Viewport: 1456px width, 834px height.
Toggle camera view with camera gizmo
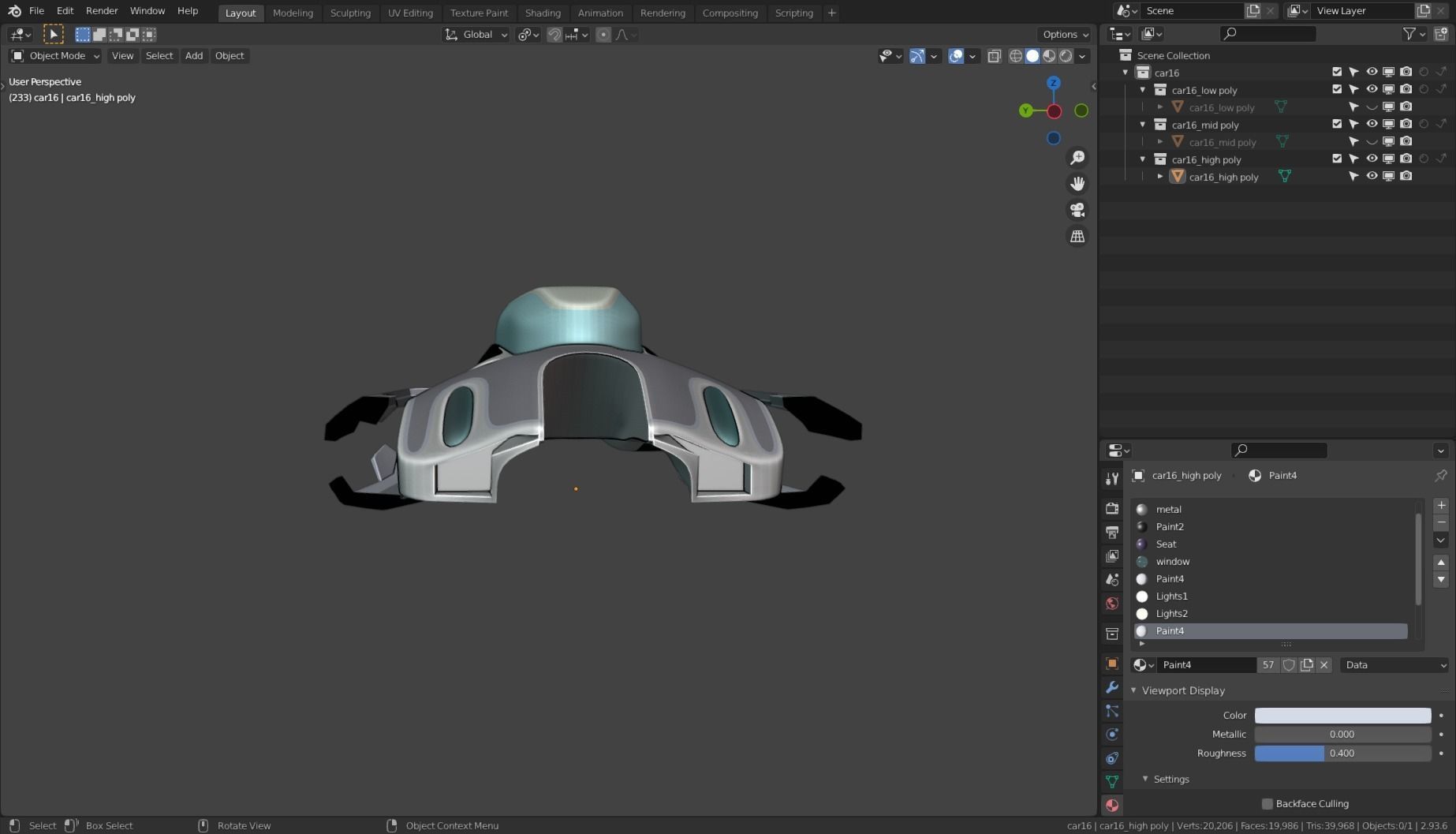pyautogui.click(x=1077, y=210)
